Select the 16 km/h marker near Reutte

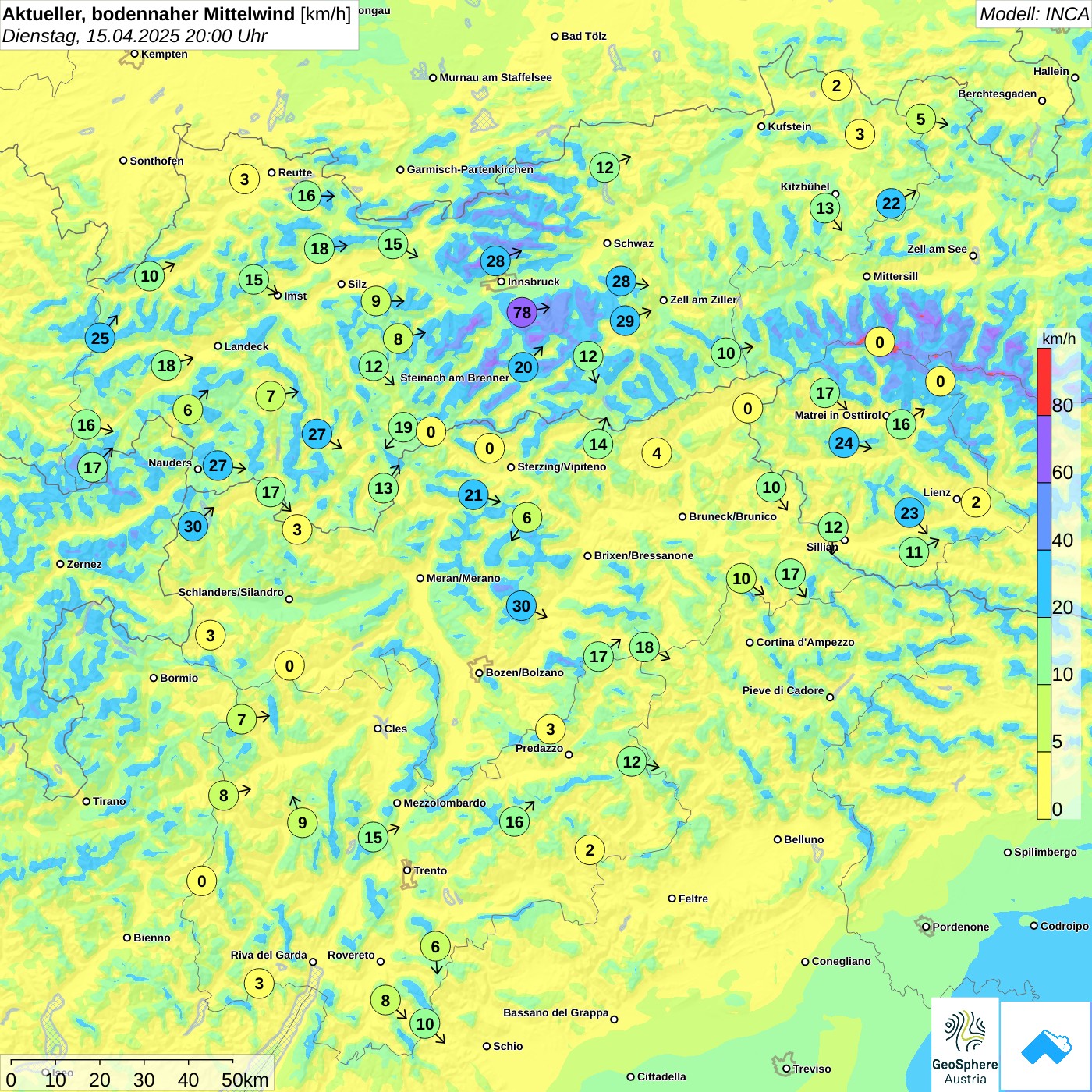307,196
